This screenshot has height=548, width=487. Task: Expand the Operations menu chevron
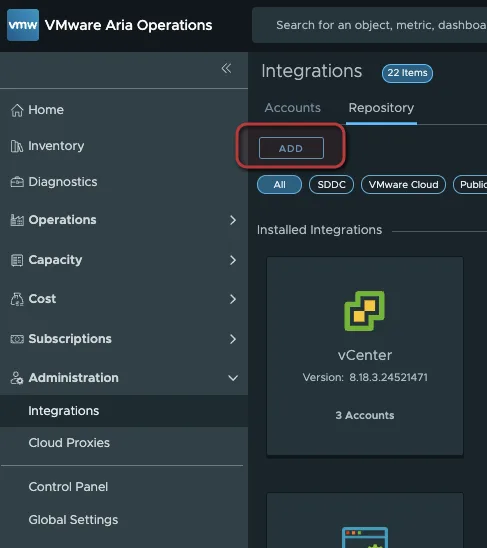pos(233,220)
